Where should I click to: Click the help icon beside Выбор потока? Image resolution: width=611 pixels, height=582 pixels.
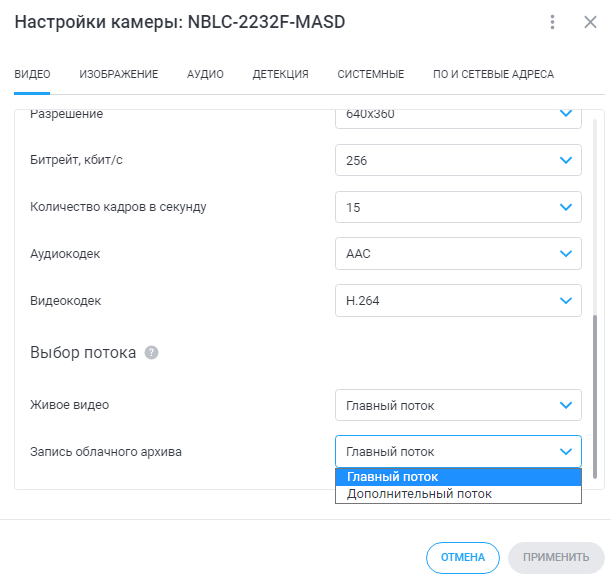click(x=152, y=352)
